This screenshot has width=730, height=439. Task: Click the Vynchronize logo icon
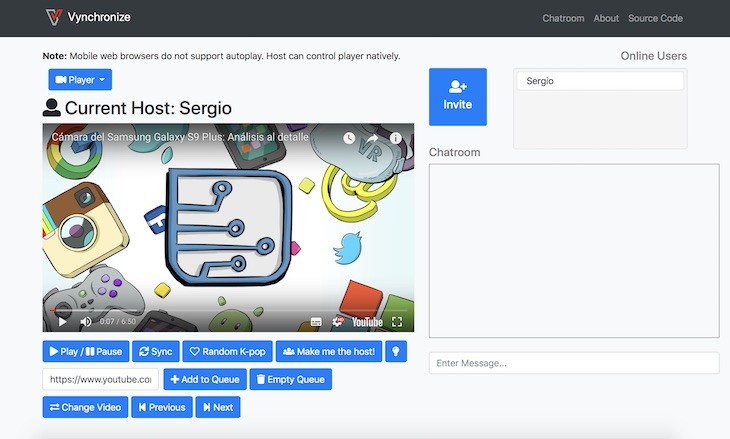coord(54,17)
